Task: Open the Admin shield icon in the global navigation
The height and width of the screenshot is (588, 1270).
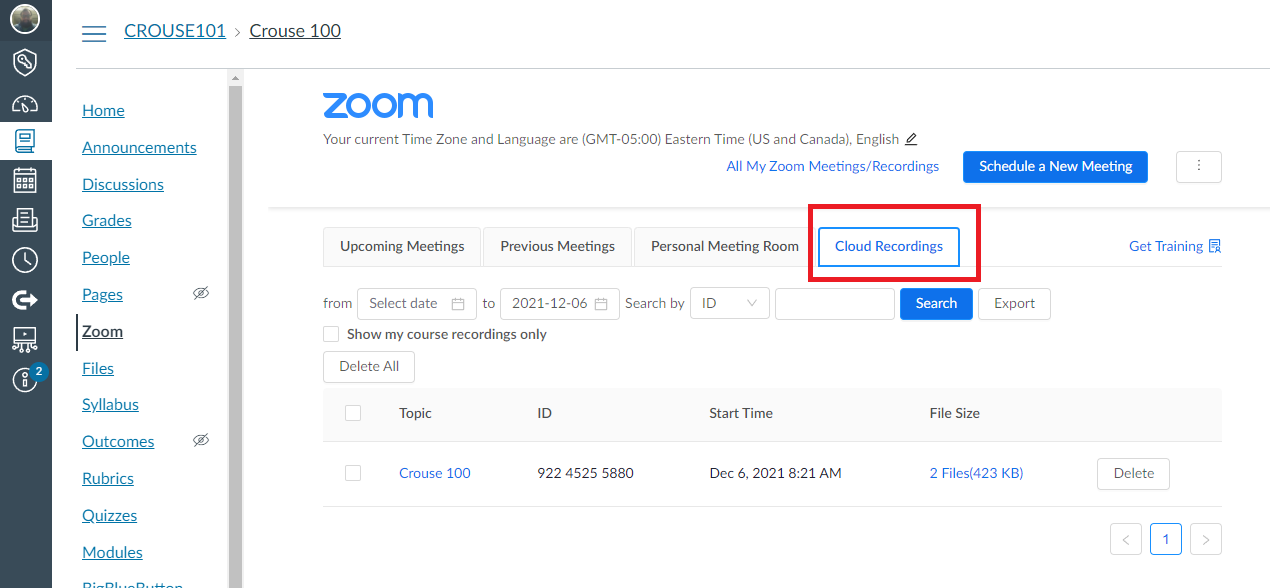Action: (25, 62)
